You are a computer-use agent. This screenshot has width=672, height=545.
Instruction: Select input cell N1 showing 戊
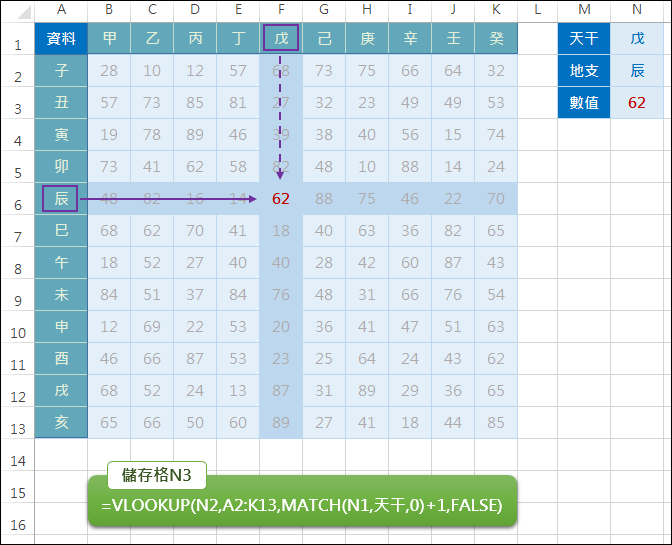click(637, 39)
